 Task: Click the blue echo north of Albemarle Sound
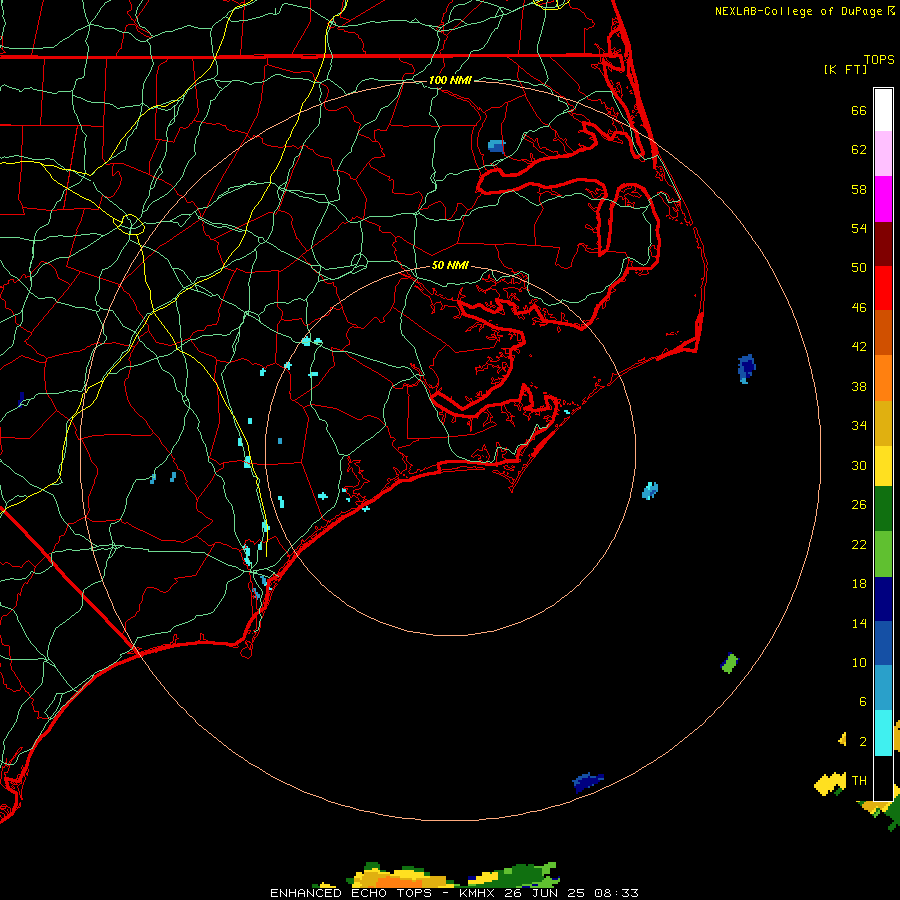pos(496,146)
